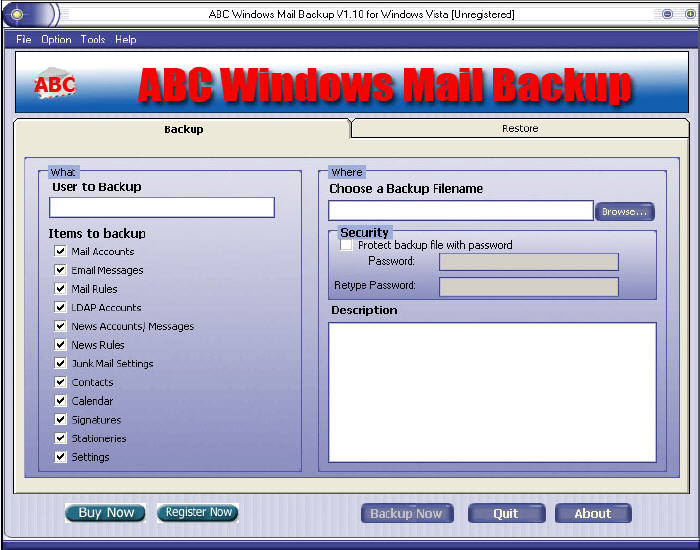
Task: Open the Help menu
Action: pos(125,39)
